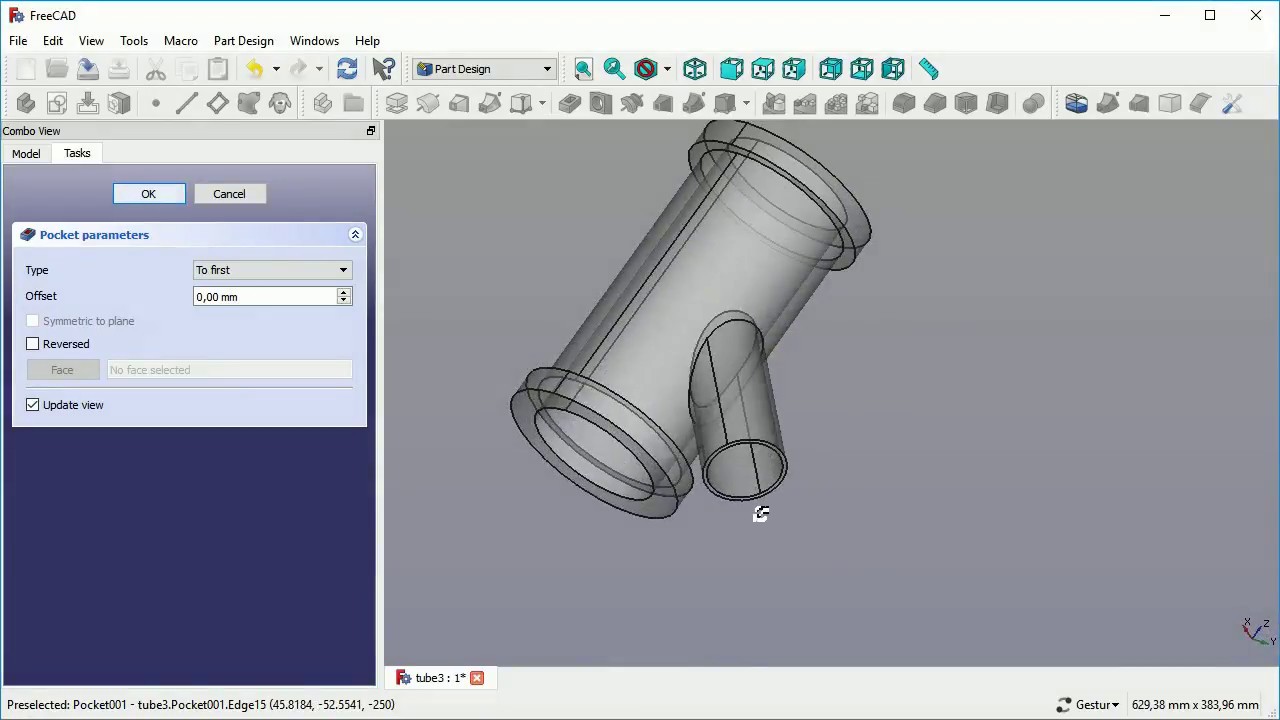Image resolution: width=1280 pixels, height=720 pixels.
Task: Confirm pocket with OK button
Action: (x=149, y=194)
